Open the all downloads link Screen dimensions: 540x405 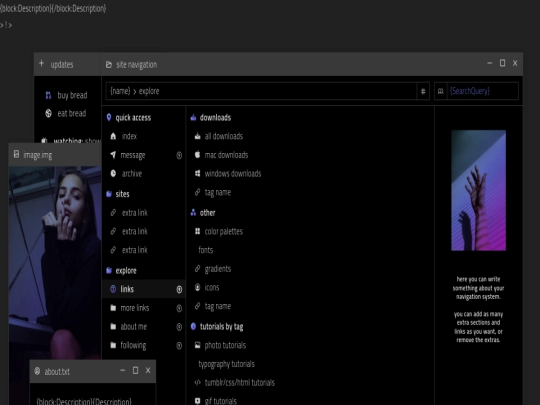224,136
